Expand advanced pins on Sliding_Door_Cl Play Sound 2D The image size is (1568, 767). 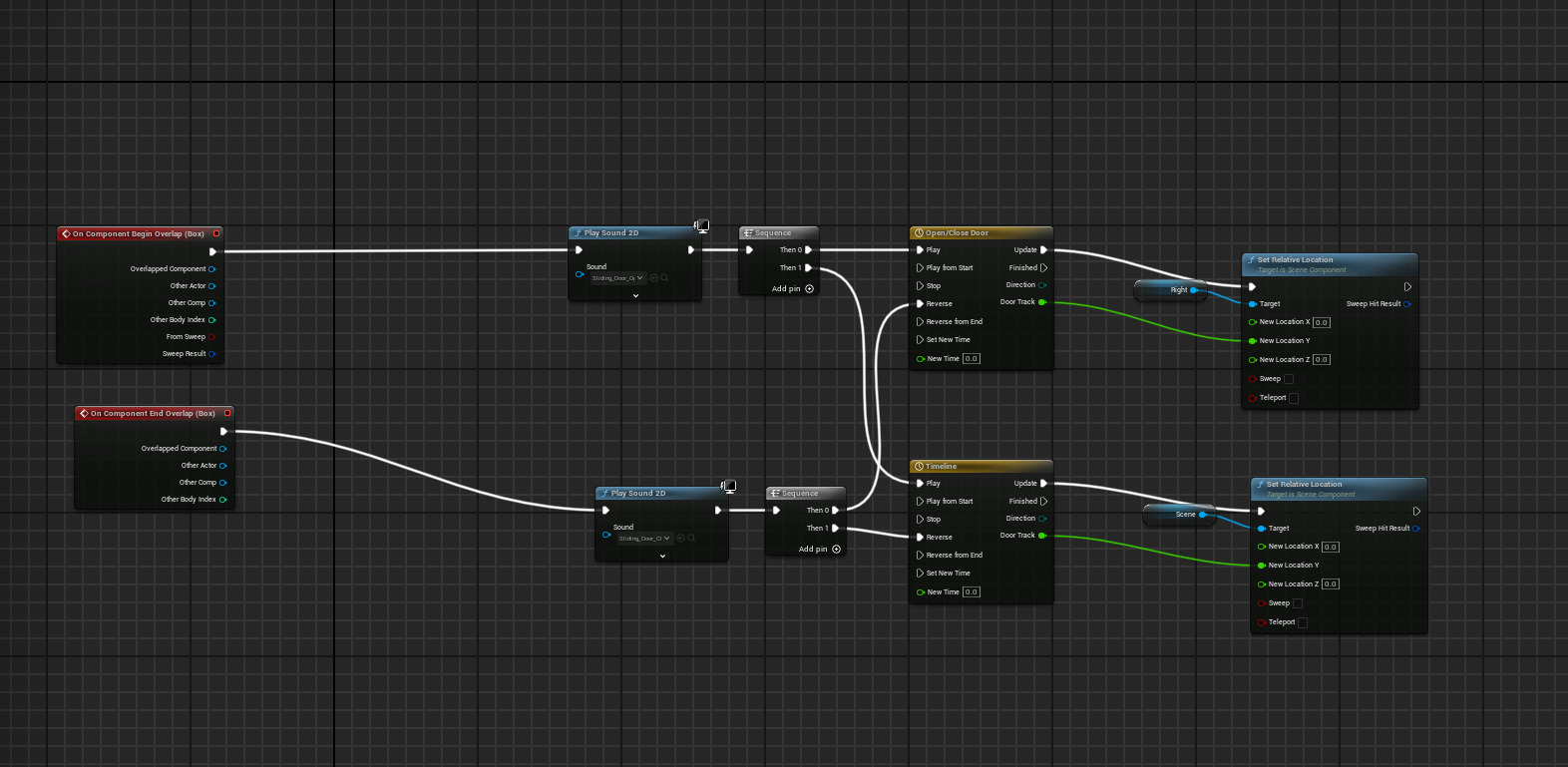[662, 556]
